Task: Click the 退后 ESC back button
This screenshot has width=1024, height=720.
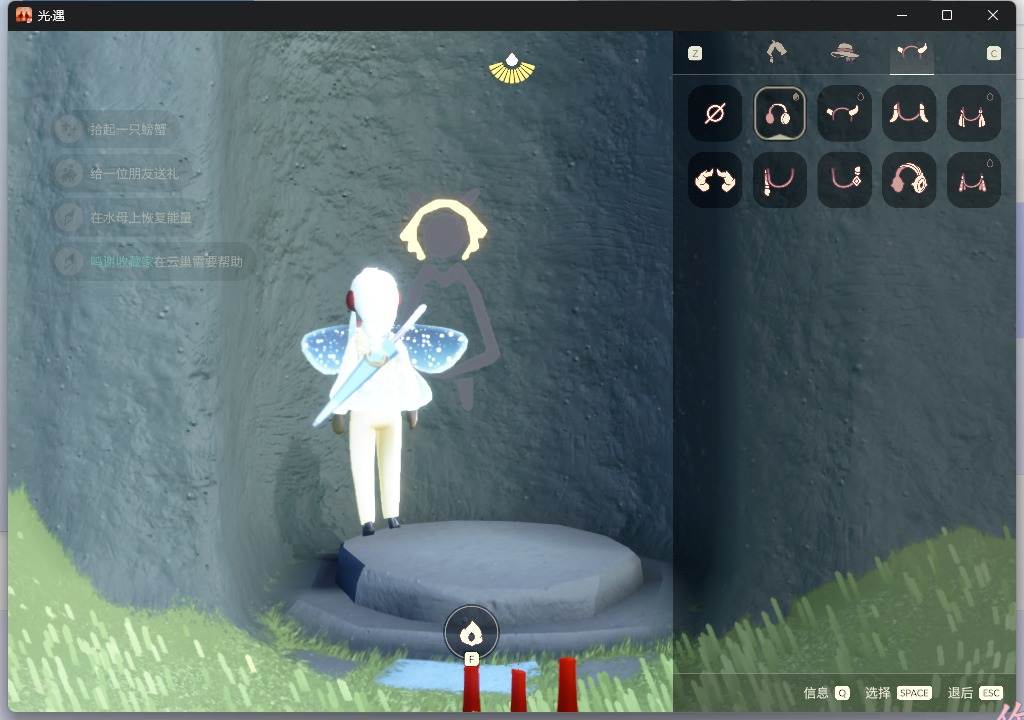Action: (x=975, y=693)
